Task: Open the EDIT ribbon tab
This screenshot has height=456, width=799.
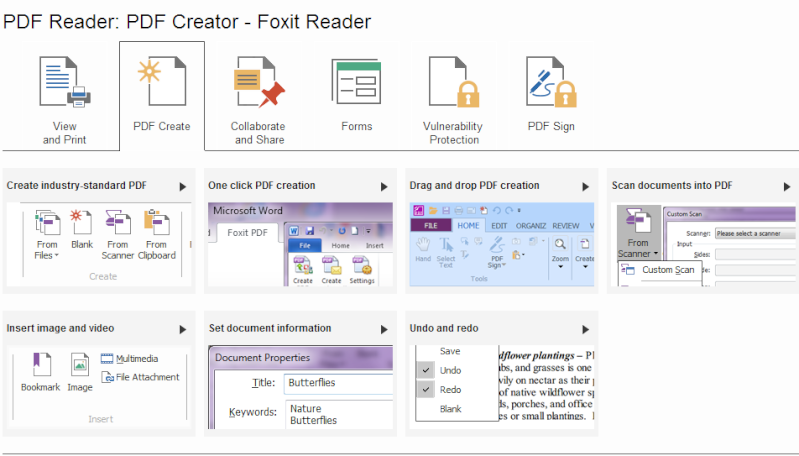Action: [499, 226]
